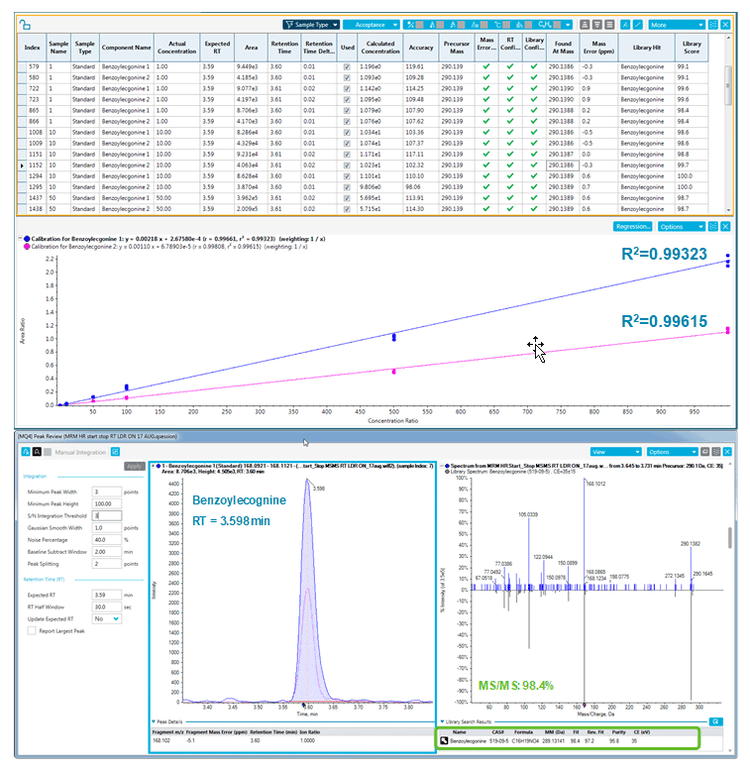Click the black peak review mode icon
This screenshot has width=750, height=771.
(39, 452)
